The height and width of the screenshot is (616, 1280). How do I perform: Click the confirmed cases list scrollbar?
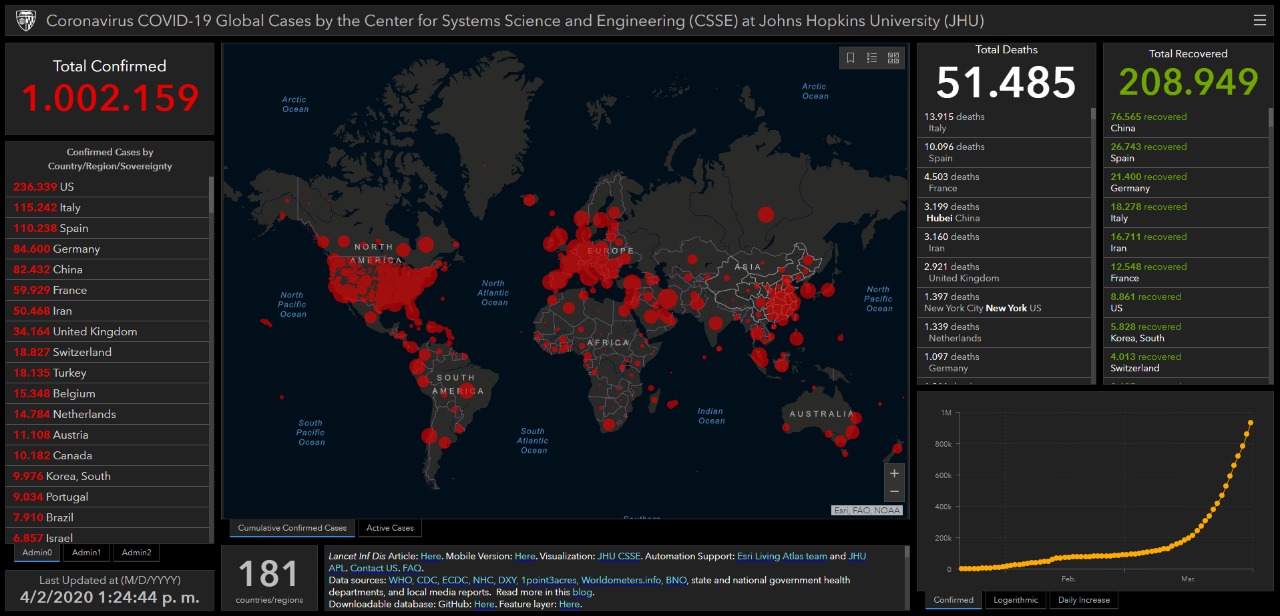pyautogui.click(x=211, y=196)
